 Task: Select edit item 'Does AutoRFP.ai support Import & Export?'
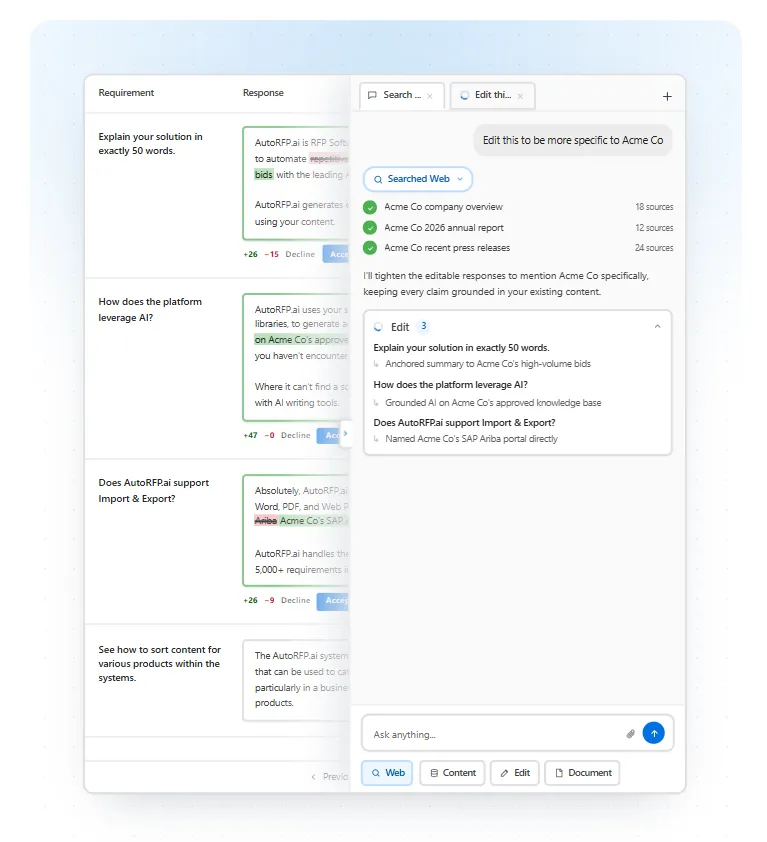point(464,423)
